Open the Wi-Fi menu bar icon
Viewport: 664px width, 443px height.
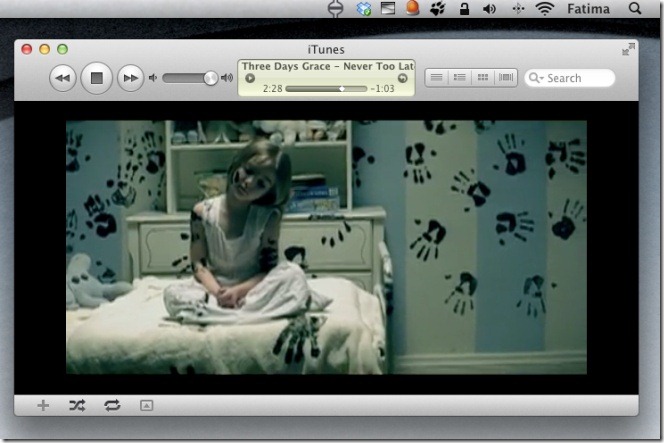coord(545,8)
